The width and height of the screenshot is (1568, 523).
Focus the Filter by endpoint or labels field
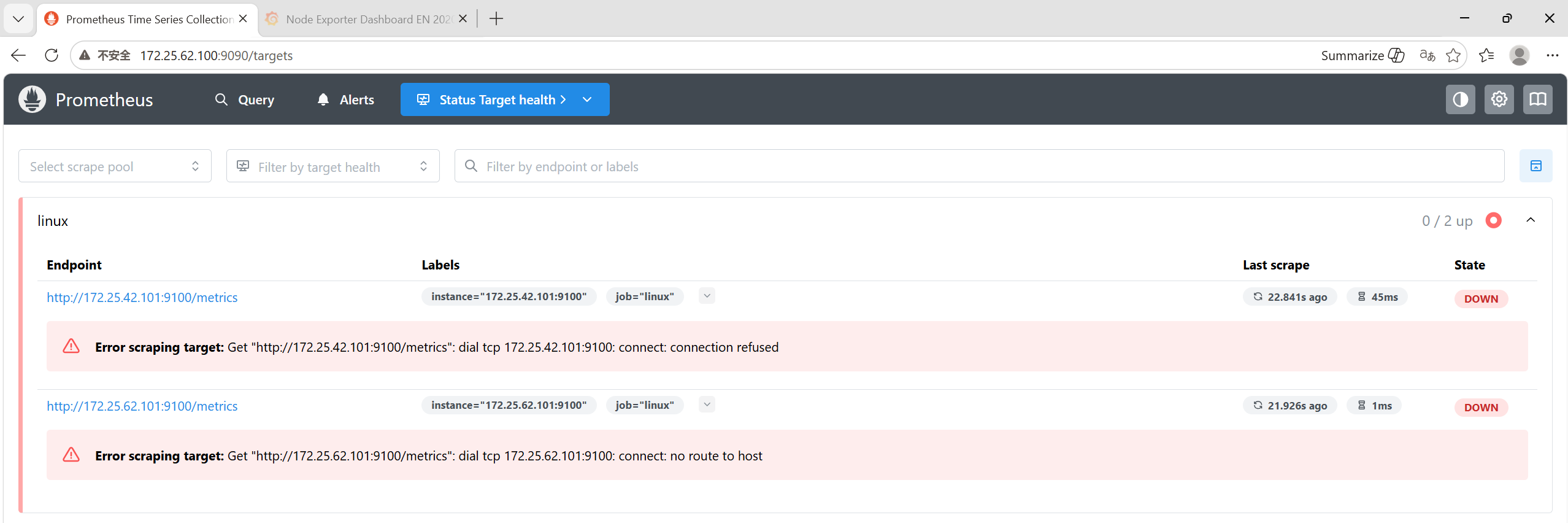(x=979, y=166)
